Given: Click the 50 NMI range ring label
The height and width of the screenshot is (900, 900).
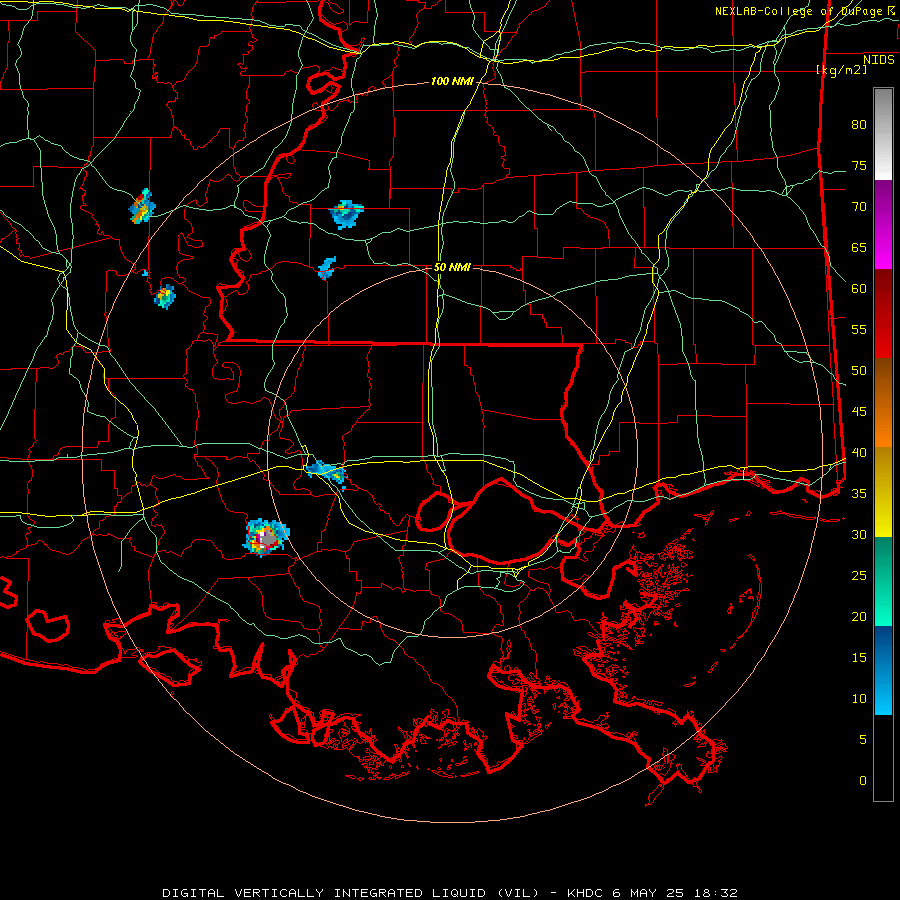Looking at the screenshot, I should pos(452,267).
